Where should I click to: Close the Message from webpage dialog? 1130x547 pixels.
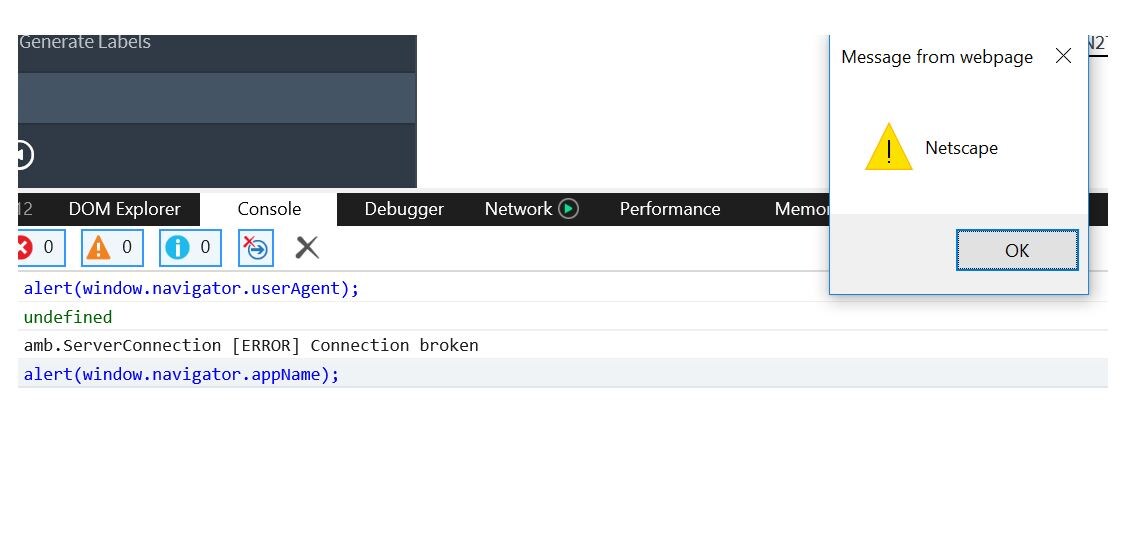1063,56
